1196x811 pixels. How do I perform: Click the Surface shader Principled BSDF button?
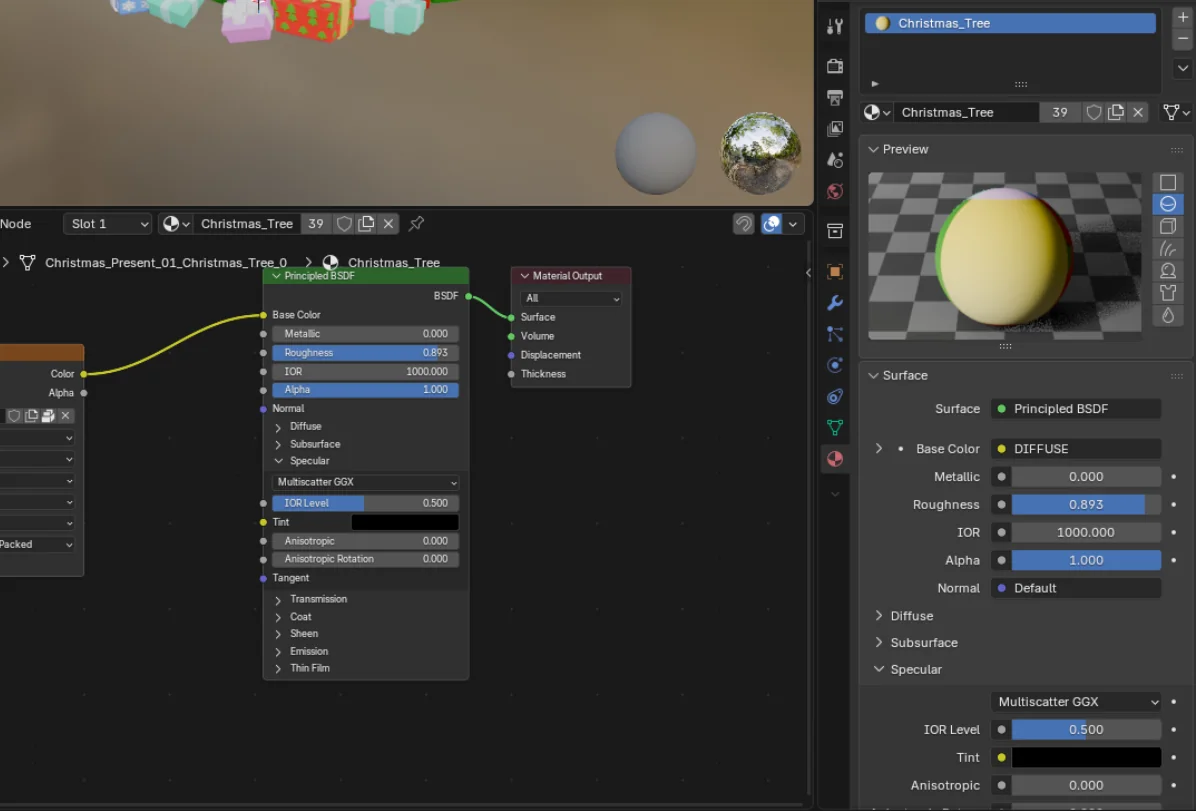(x=1076, y=409)
